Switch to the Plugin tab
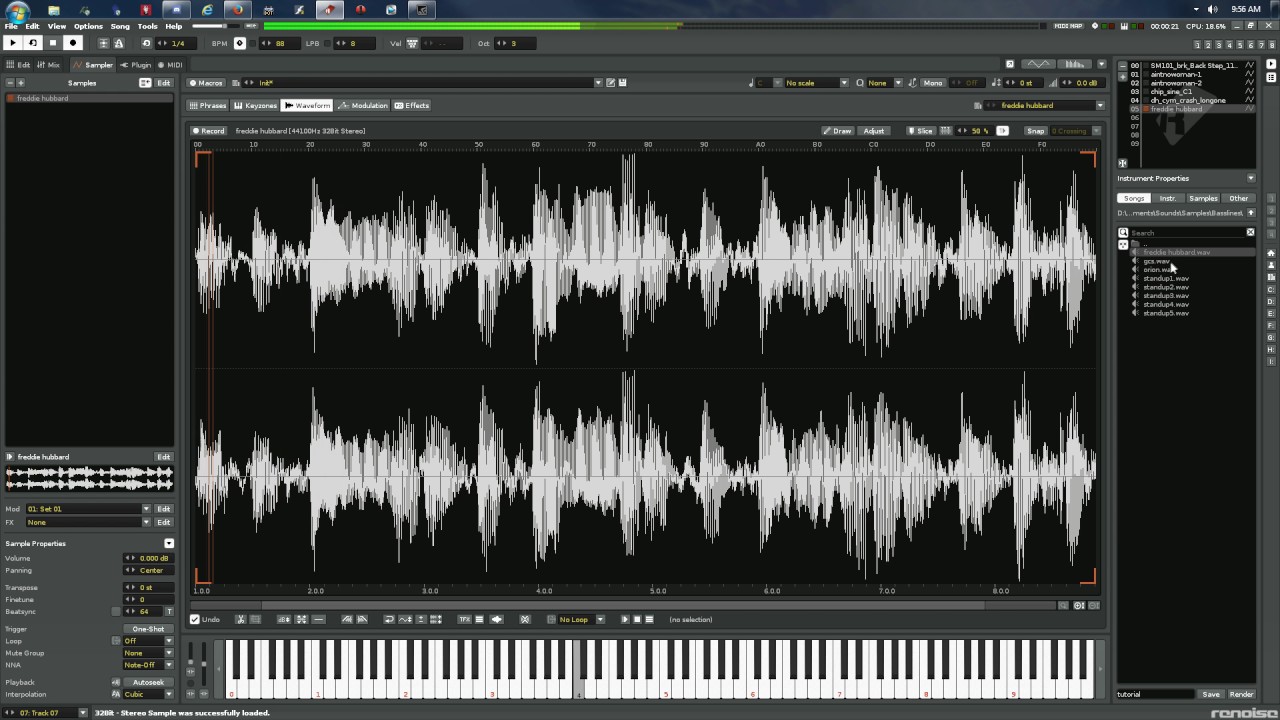 [135, 65]
